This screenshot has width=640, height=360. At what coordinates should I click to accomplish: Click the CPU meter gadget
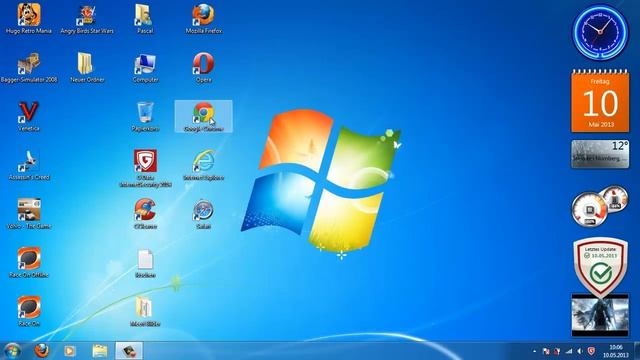click(600, 207)
